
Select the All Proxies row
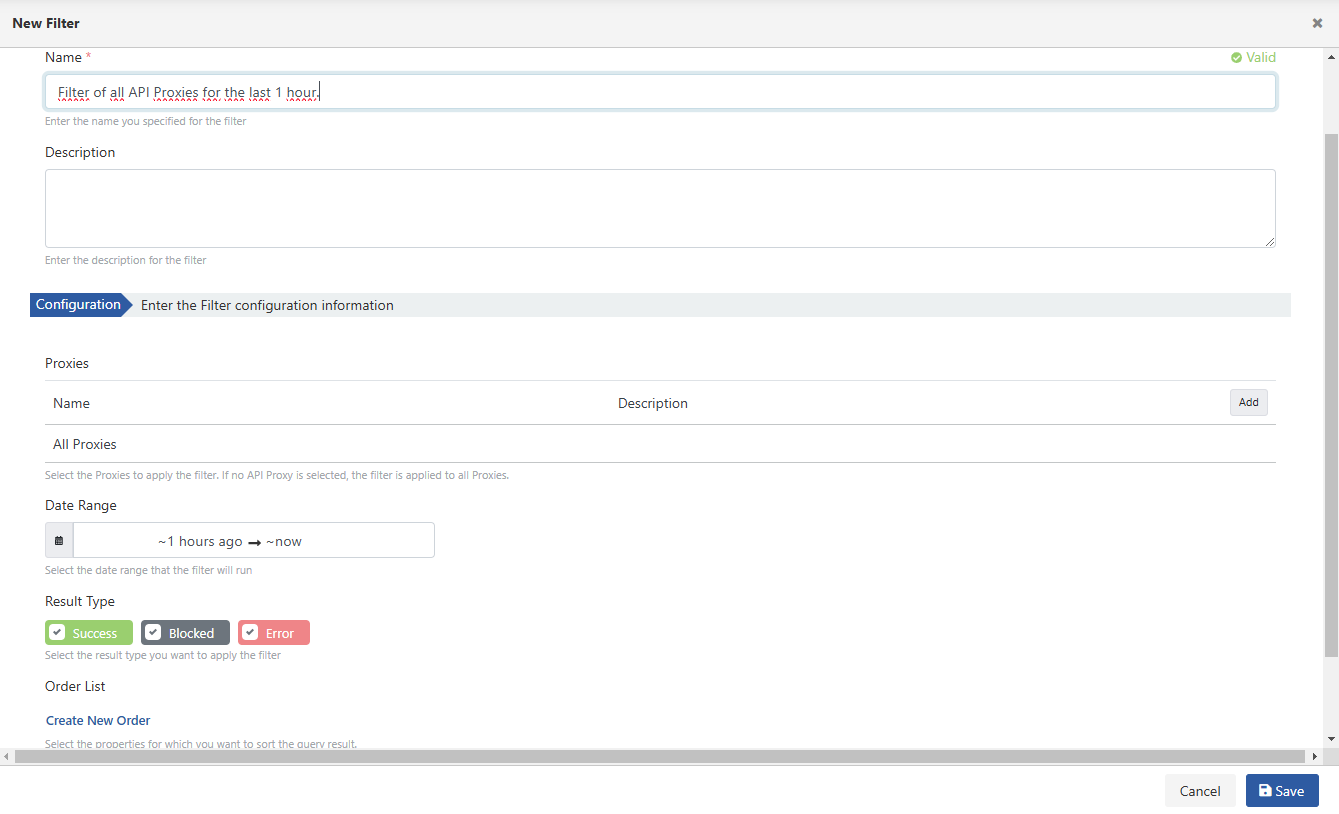tap(85, 444)
